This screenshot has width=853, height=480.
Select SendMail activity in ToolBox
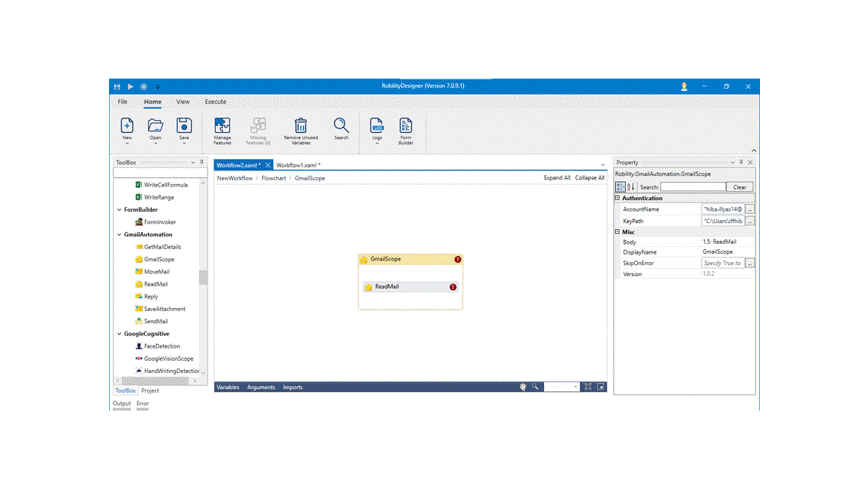pos(154,321)
